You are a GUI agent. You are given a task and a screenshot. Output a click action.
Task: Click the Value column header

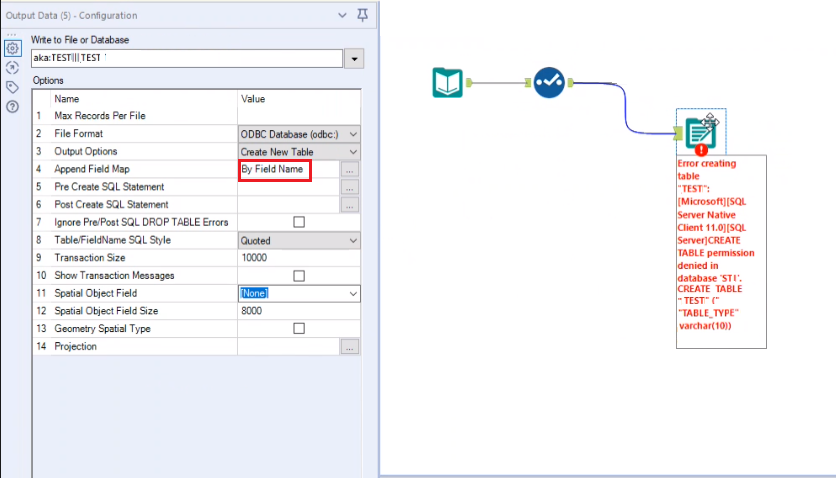(x=253, y=99)
